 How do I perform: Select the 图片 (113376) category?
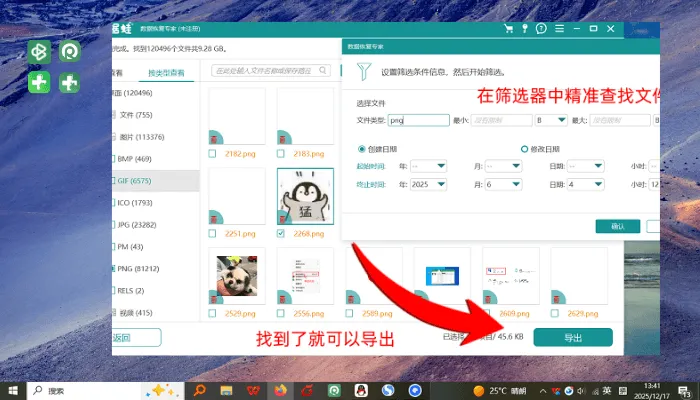pos(142,137)
